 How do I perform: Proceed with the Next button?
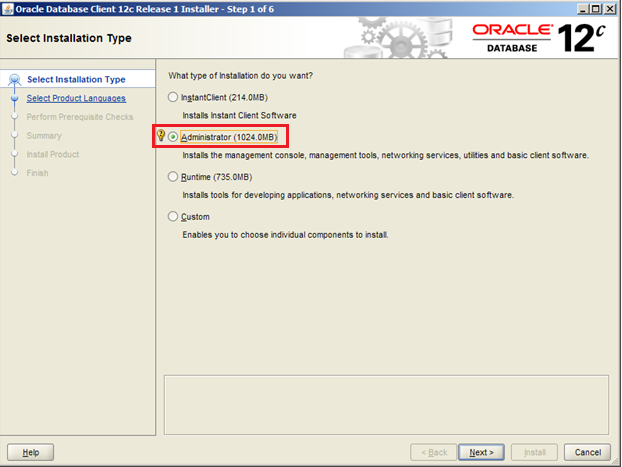[x=482, y=452]
